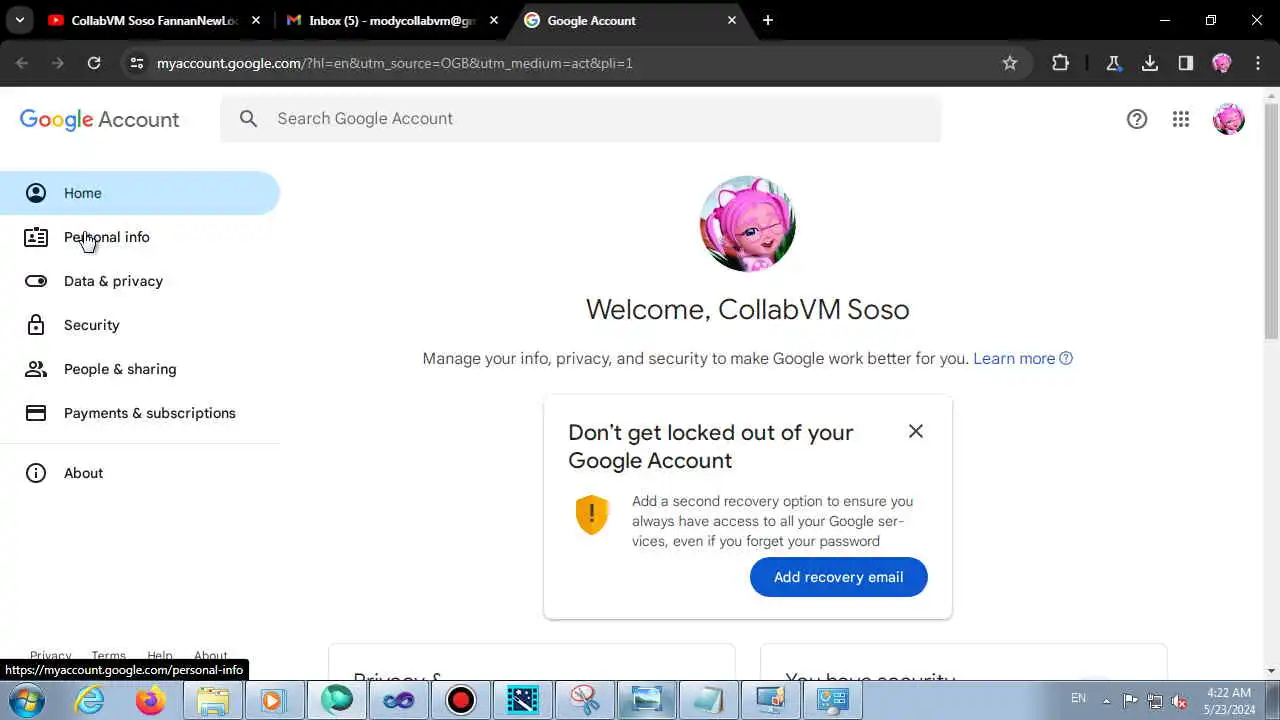This screenshot has width=1280, height=720.
Task: Close the Google Account tab
Action: pyautogui.click(x=732, y=20)
